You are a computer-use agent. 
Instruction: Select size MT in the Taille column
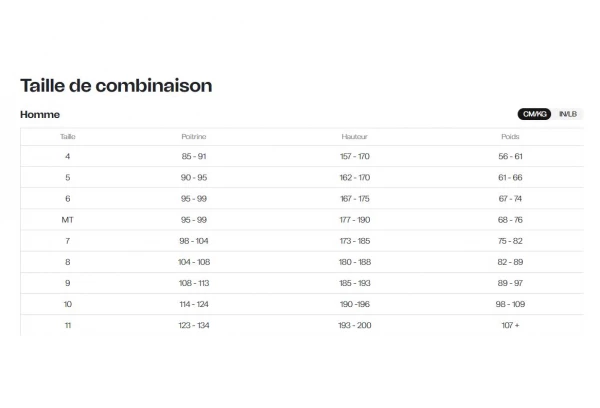pyautogui.click(x=67, y=220)
